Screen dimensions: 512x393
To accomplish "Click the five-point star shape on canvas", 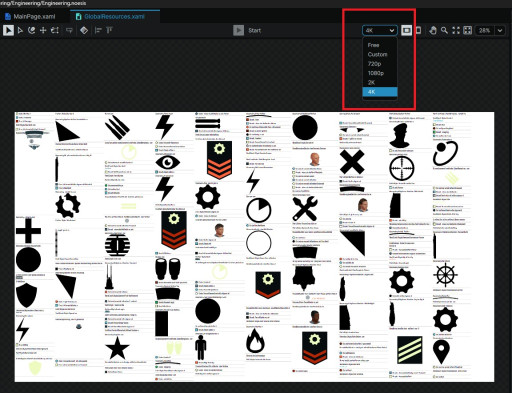I will pos(117,348).
